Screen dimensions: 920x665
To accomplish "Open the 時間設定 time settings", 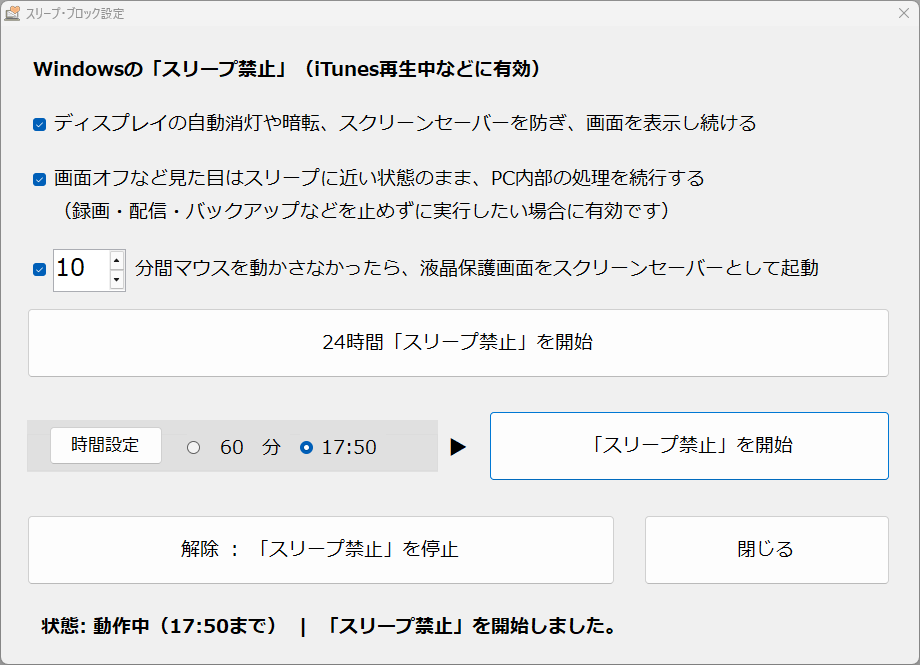I will (104, 445).
